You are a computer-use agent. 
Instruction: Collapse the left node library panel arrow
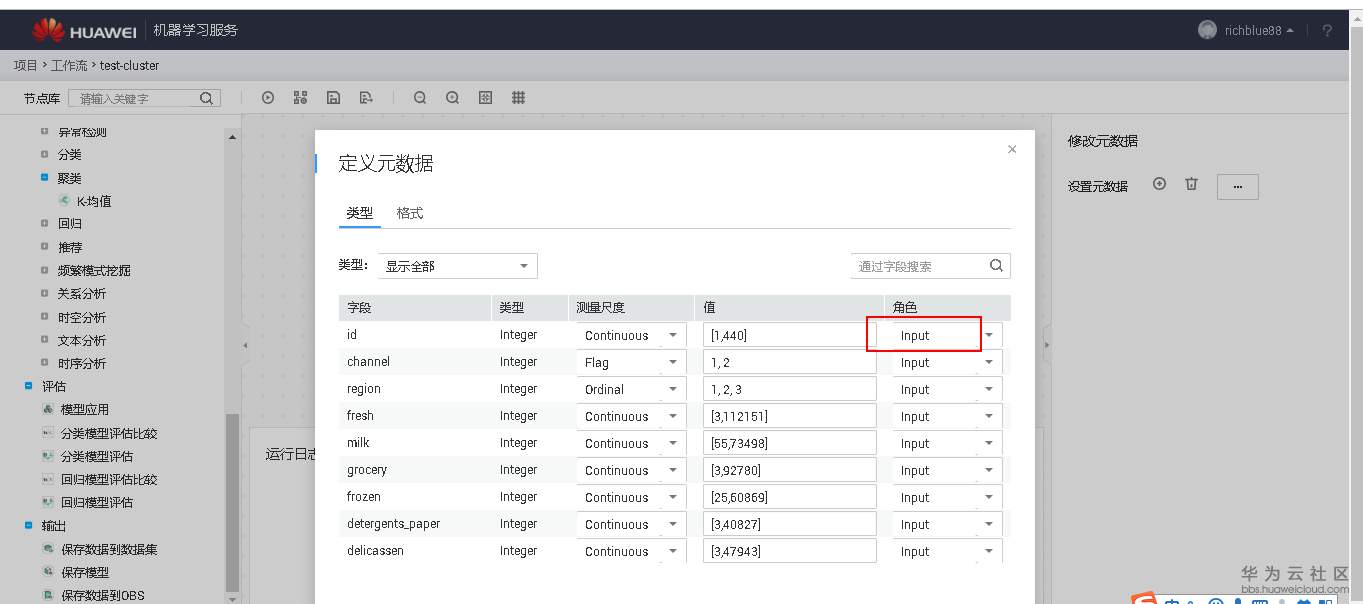245,345
